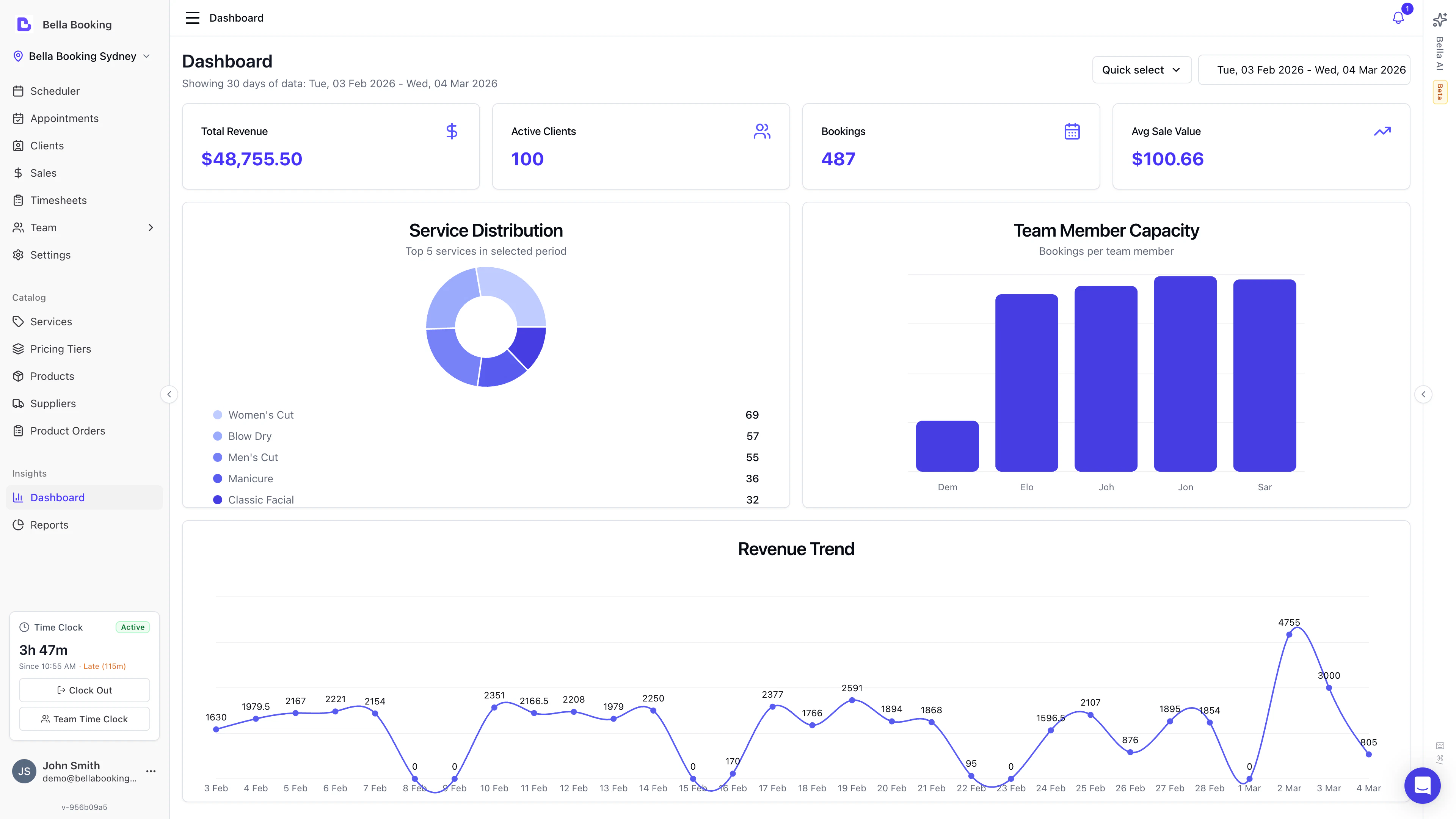Open the notification bell
The width and height of the screenshot is (1456, 819).
point(1398,17)
